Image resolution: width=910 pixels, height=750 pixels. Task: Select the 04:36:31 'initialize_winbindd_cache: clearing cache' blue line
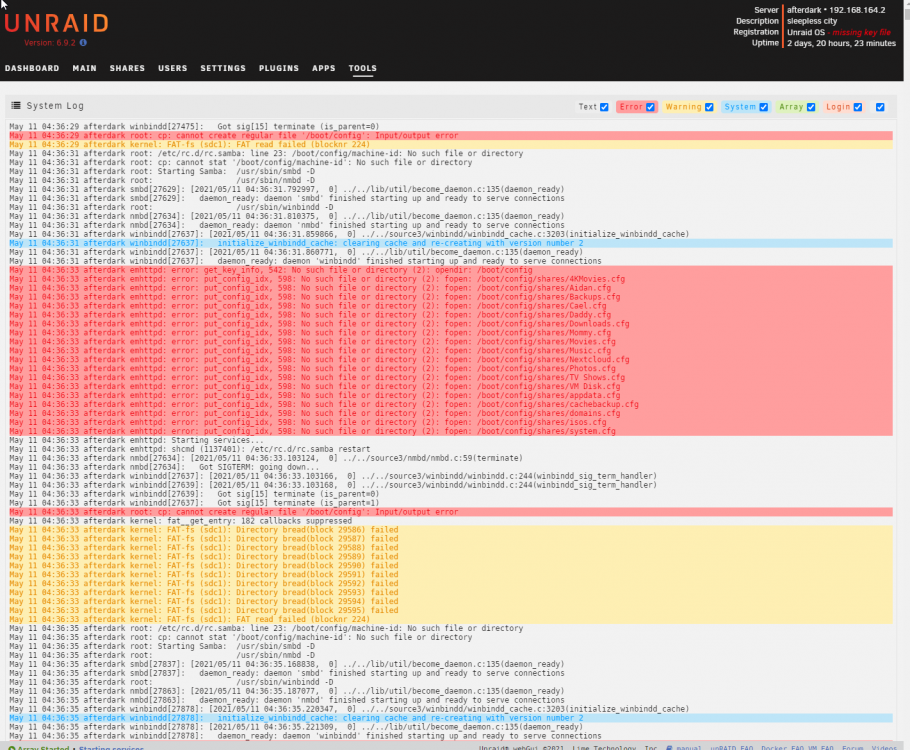pos(450,243)
